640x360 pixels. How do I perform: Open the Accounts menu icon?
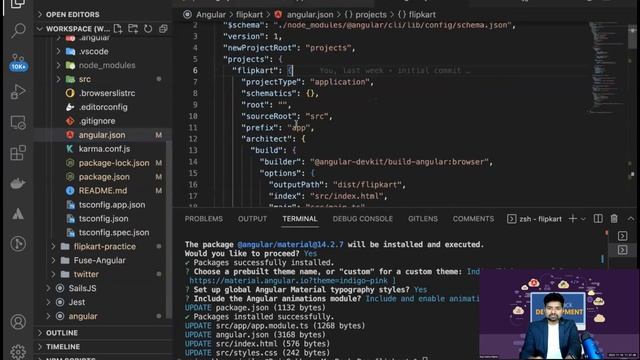[x=18, y=322]
